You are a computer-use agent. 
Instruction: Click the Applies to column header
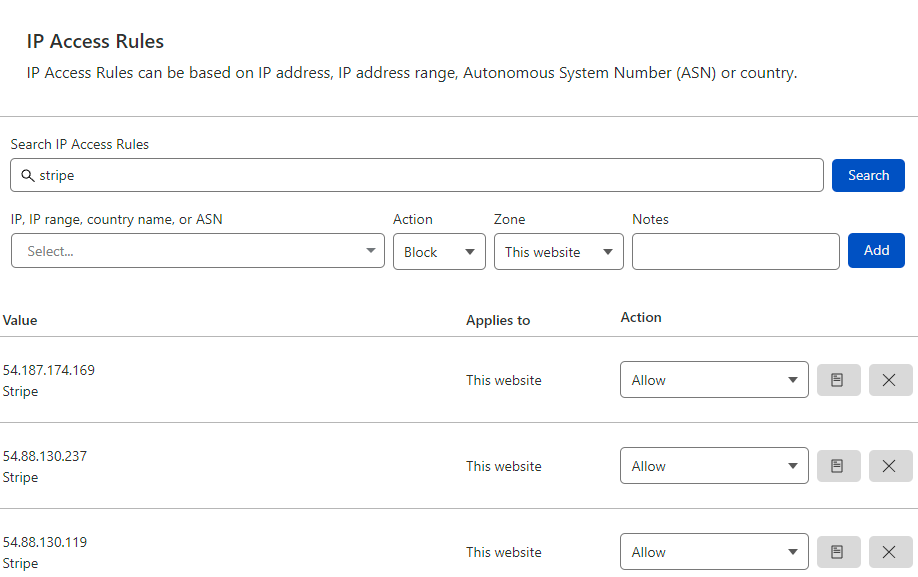[498, 320]
